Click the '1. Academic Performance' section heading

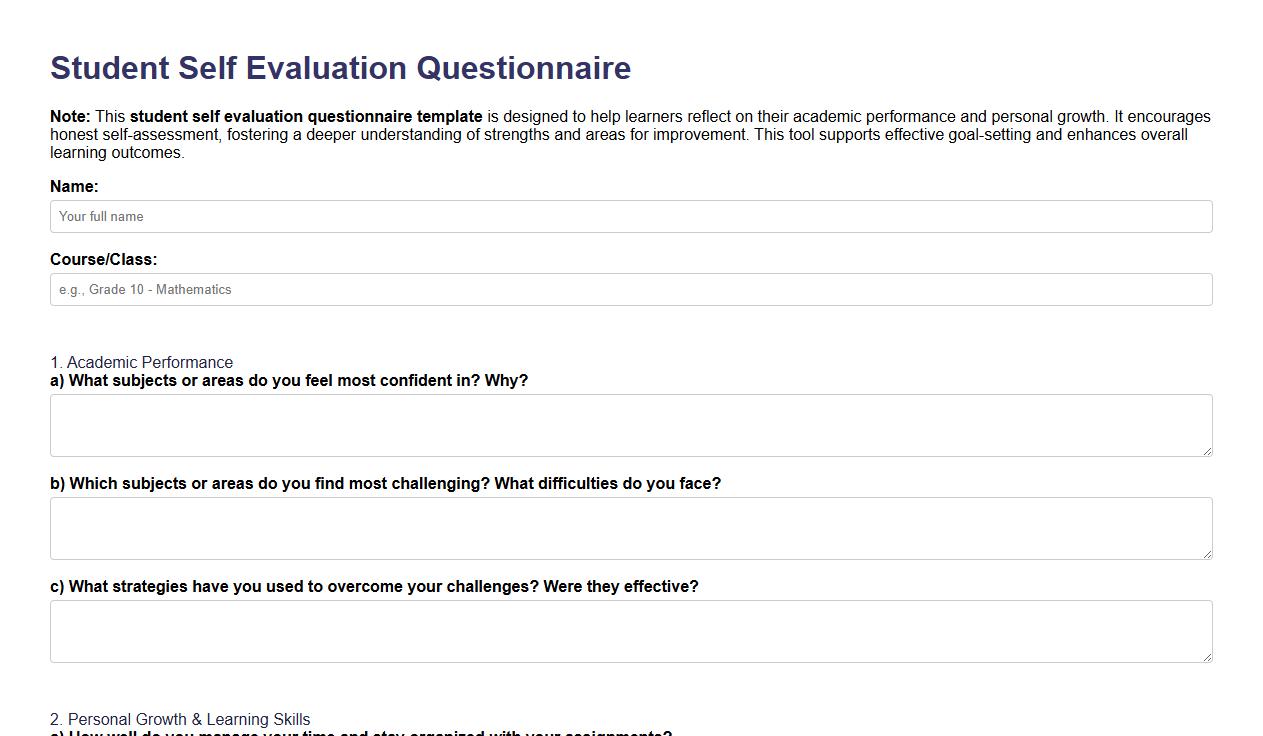141,362
